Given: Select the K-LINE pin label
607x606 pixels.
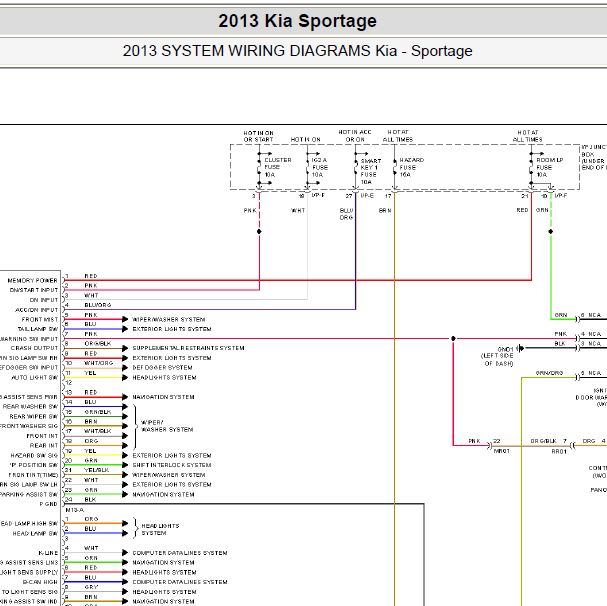Looking at the screenshot, I should point(48,553).
